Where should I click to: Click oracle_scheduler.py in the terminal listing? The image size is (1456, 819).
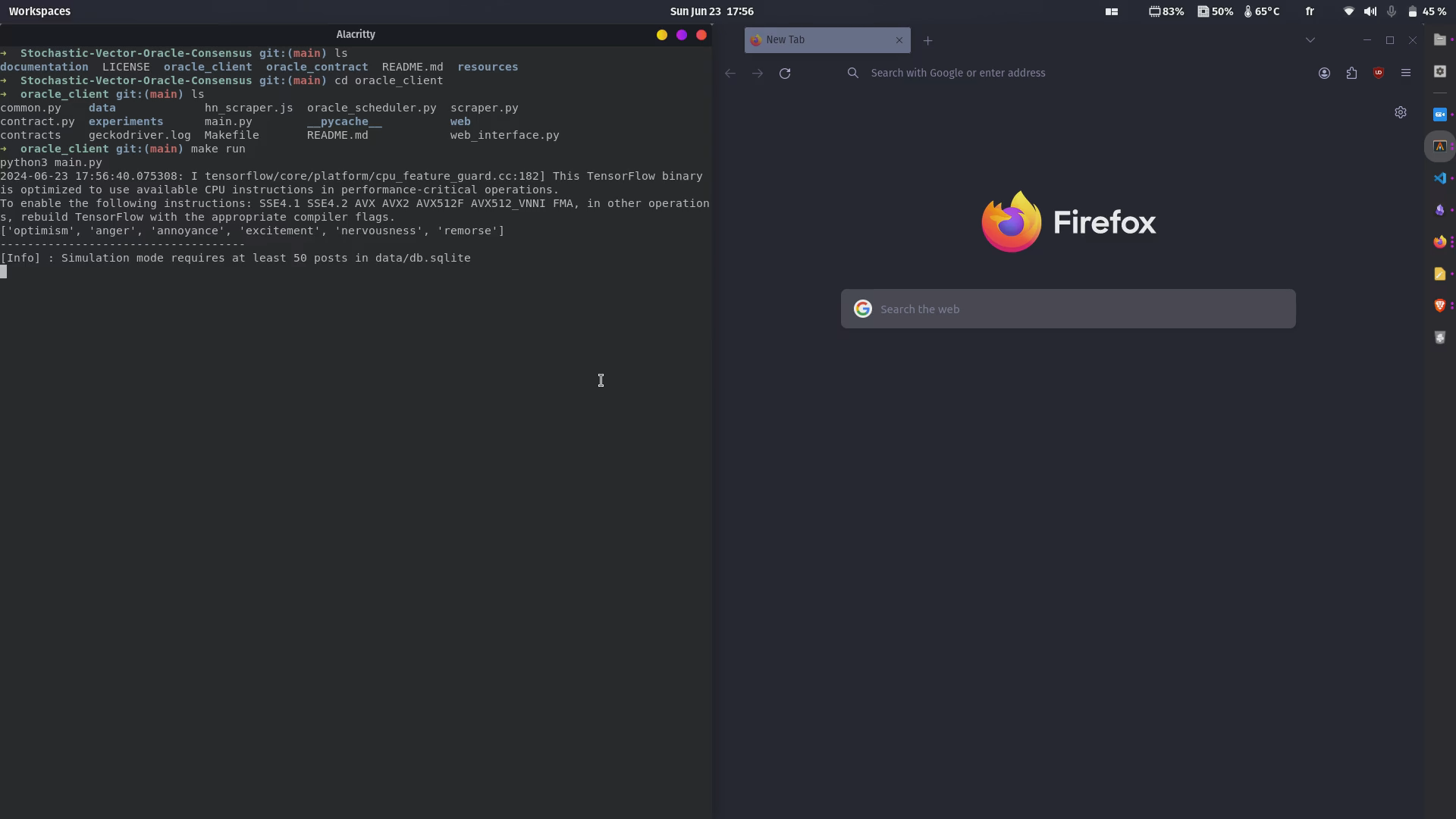[x=372, y=108]
